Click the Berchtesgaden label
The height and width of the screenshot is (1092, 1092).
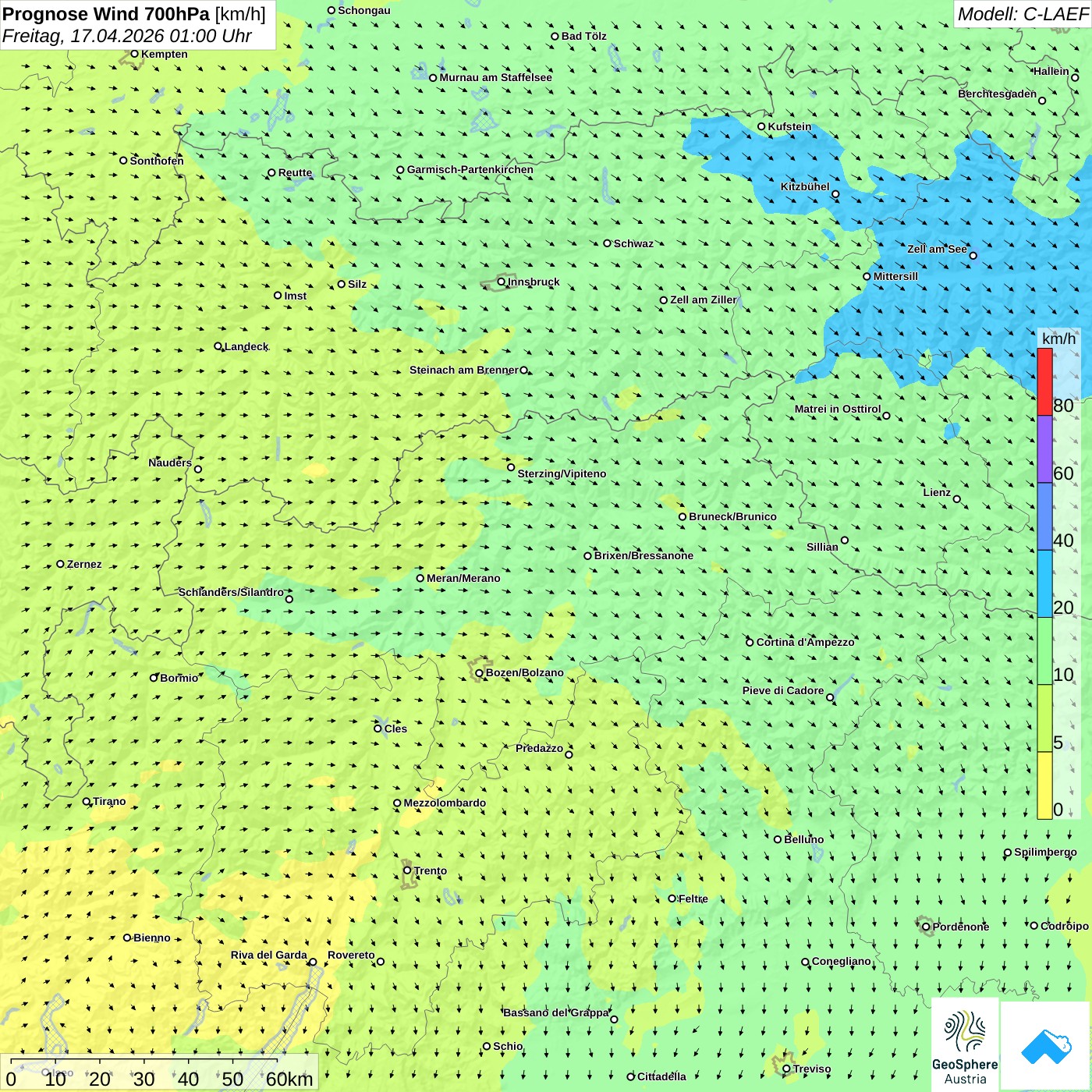tap(998, 94)
